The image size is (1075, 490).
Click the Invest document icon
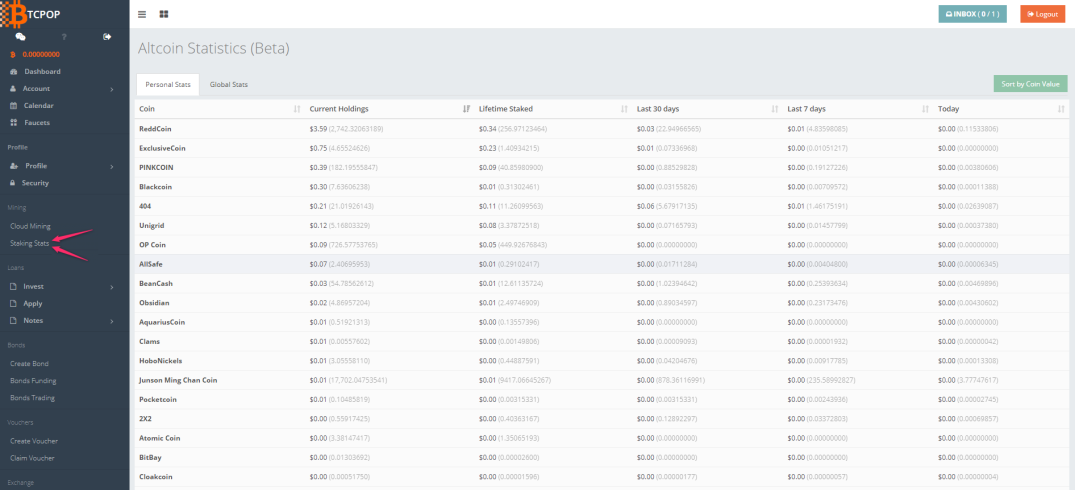coord(13,286)
